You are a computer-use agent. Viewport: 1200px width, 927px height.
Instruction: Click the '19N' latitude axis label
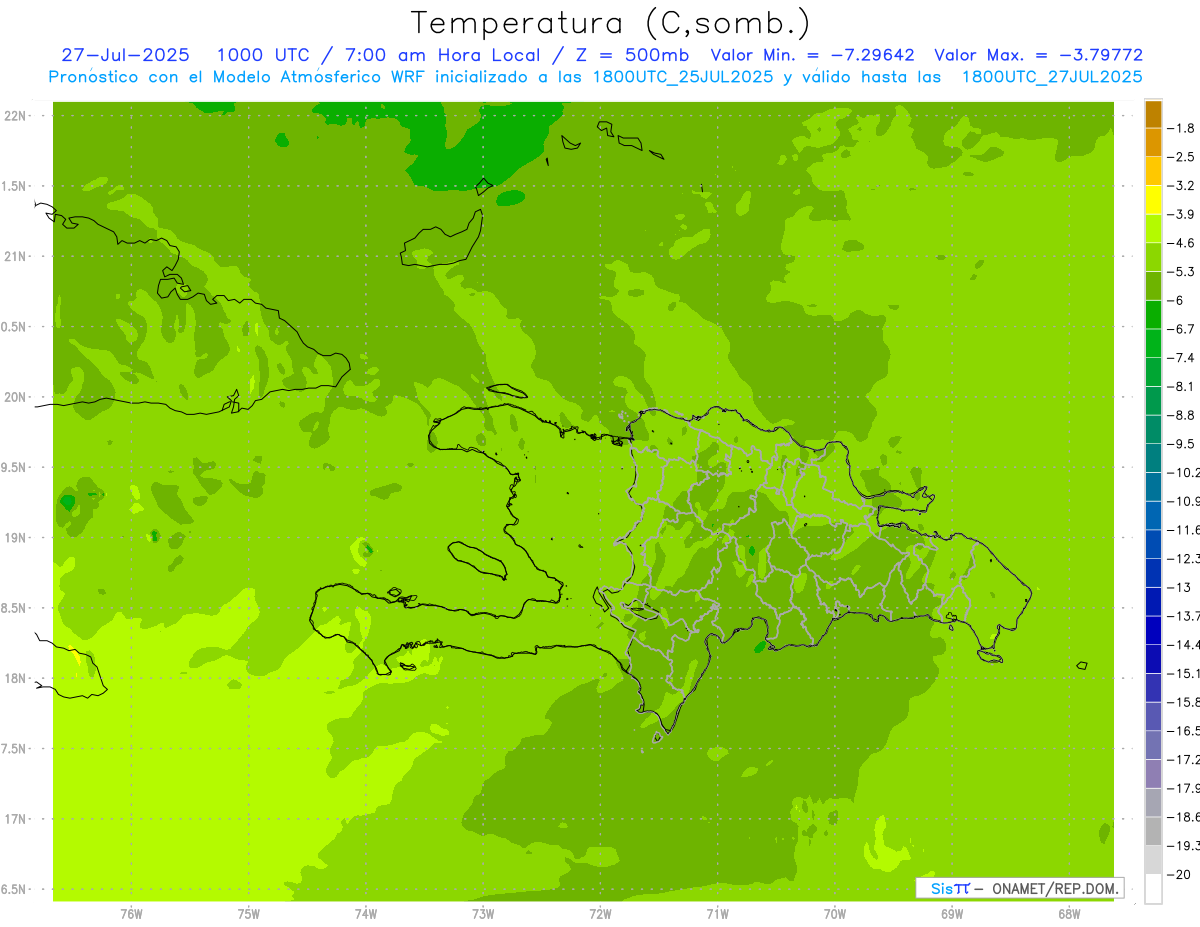17,538
